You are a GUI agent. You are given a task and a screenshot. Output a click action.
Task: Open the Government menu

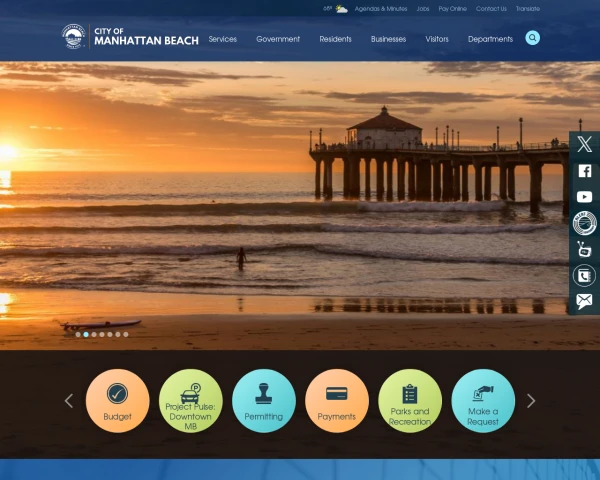point(278,39)
